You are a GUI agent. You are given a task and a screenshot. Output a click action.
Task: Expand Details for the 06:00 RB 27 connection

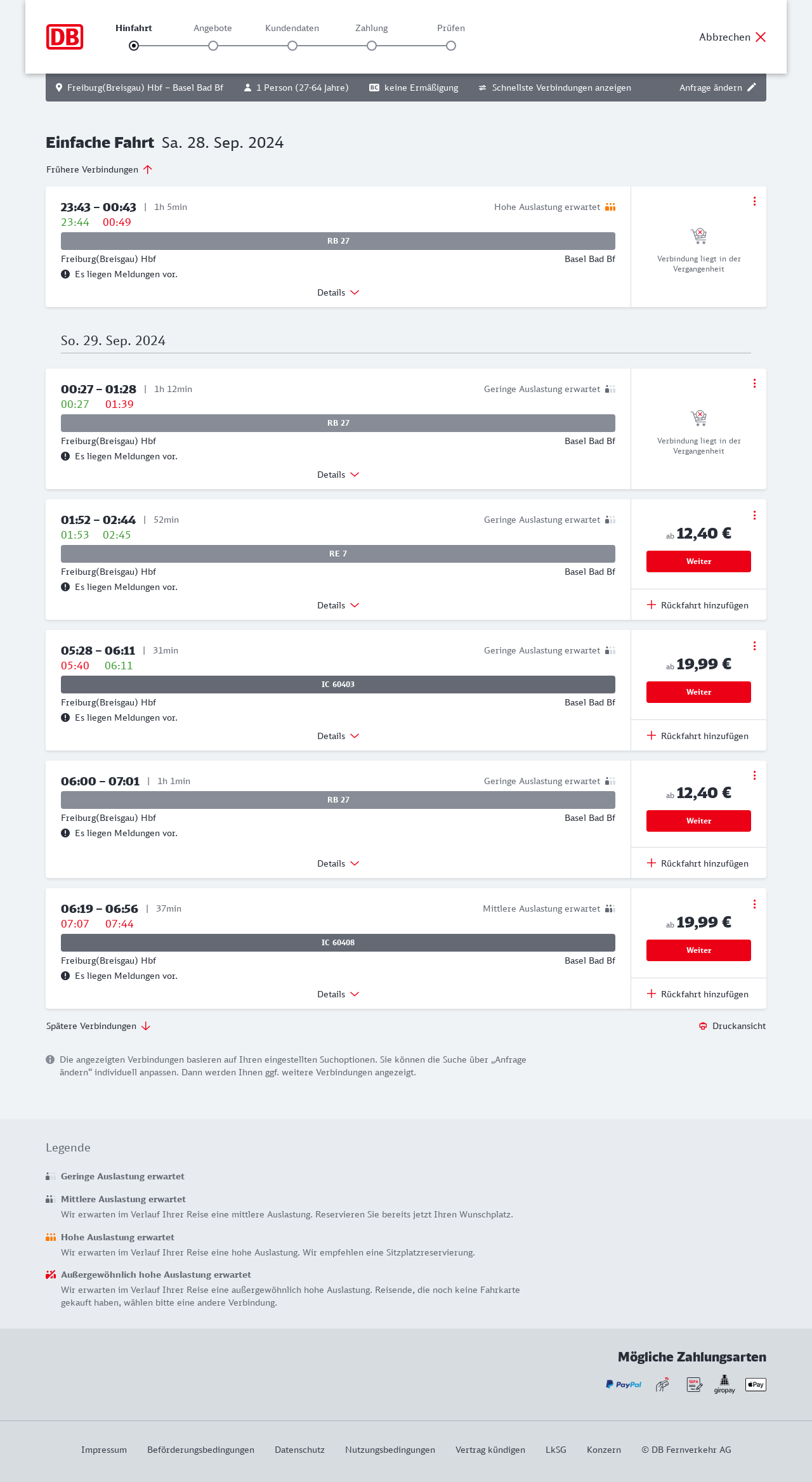[x=338, y=863]
